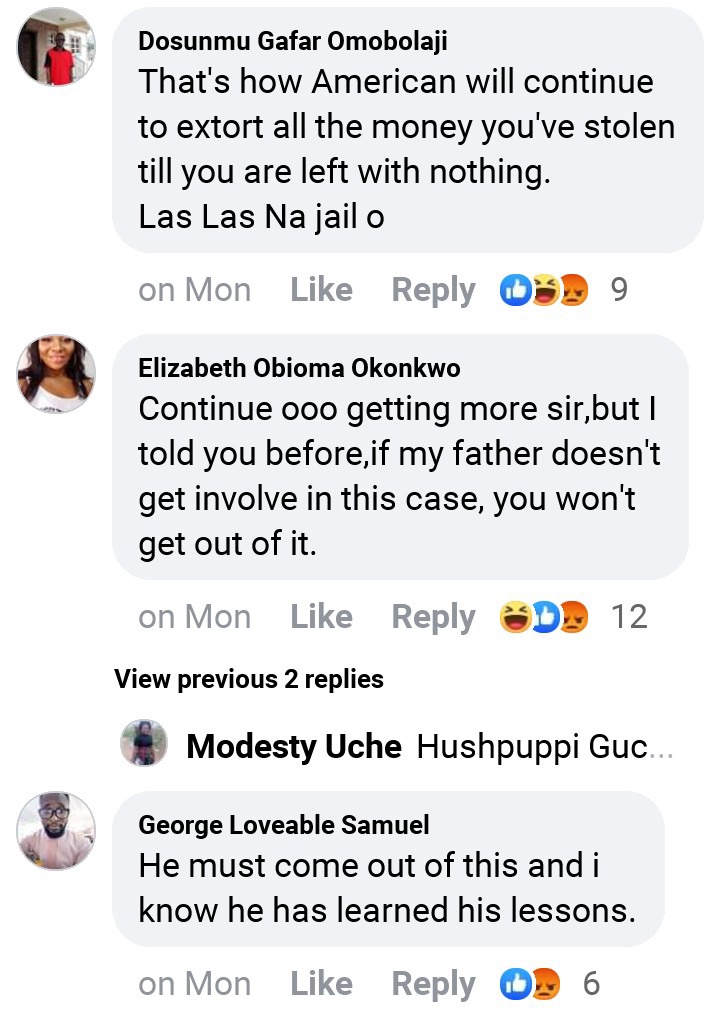Click the 6 reactions count
Viewport: 720px width, 1015px height.
click(591, 984)
